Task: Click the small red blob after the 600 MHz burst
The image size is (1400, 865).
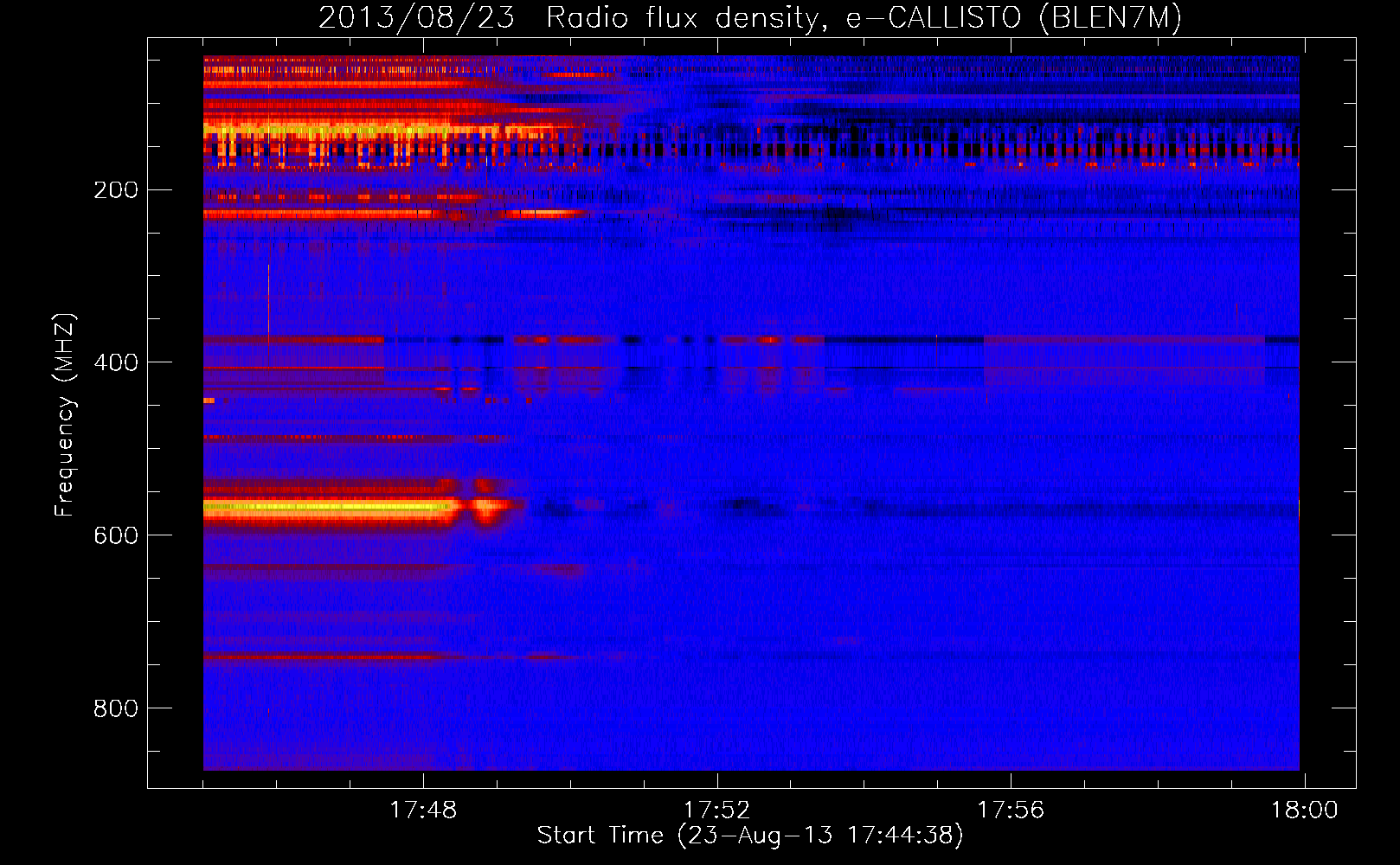Action: coord(490,505)
